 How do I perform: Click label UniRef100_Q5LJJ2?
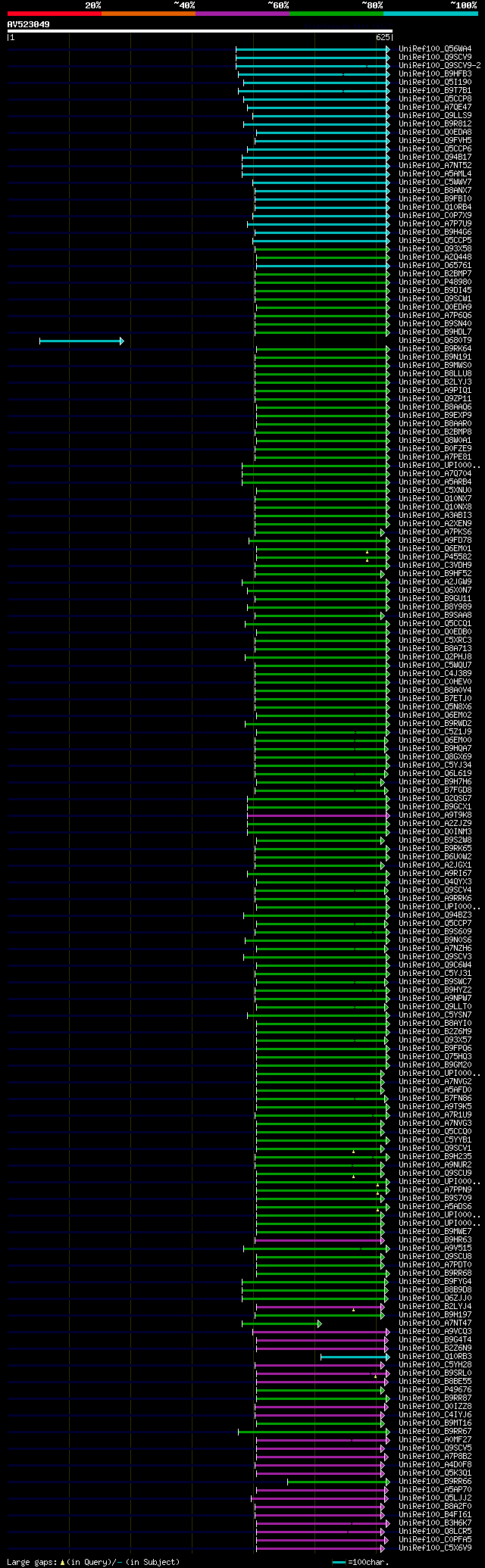click(435, 1498)
